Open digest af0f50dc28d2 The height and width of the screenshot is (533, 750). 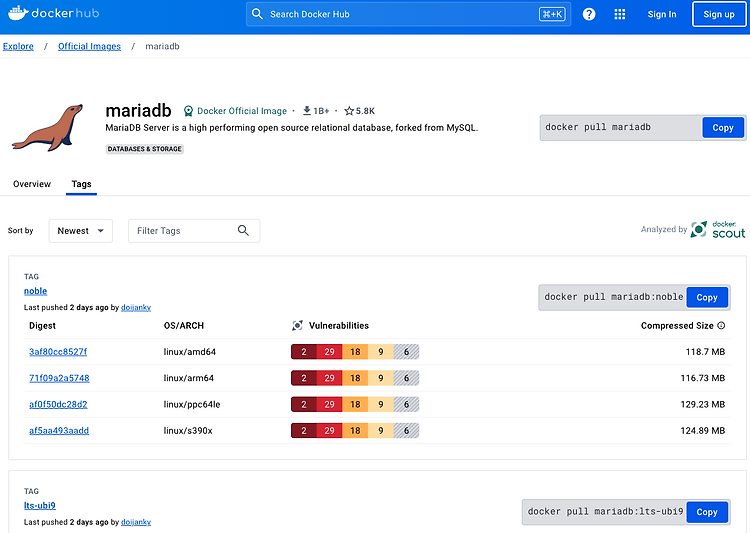coord(58,404)
